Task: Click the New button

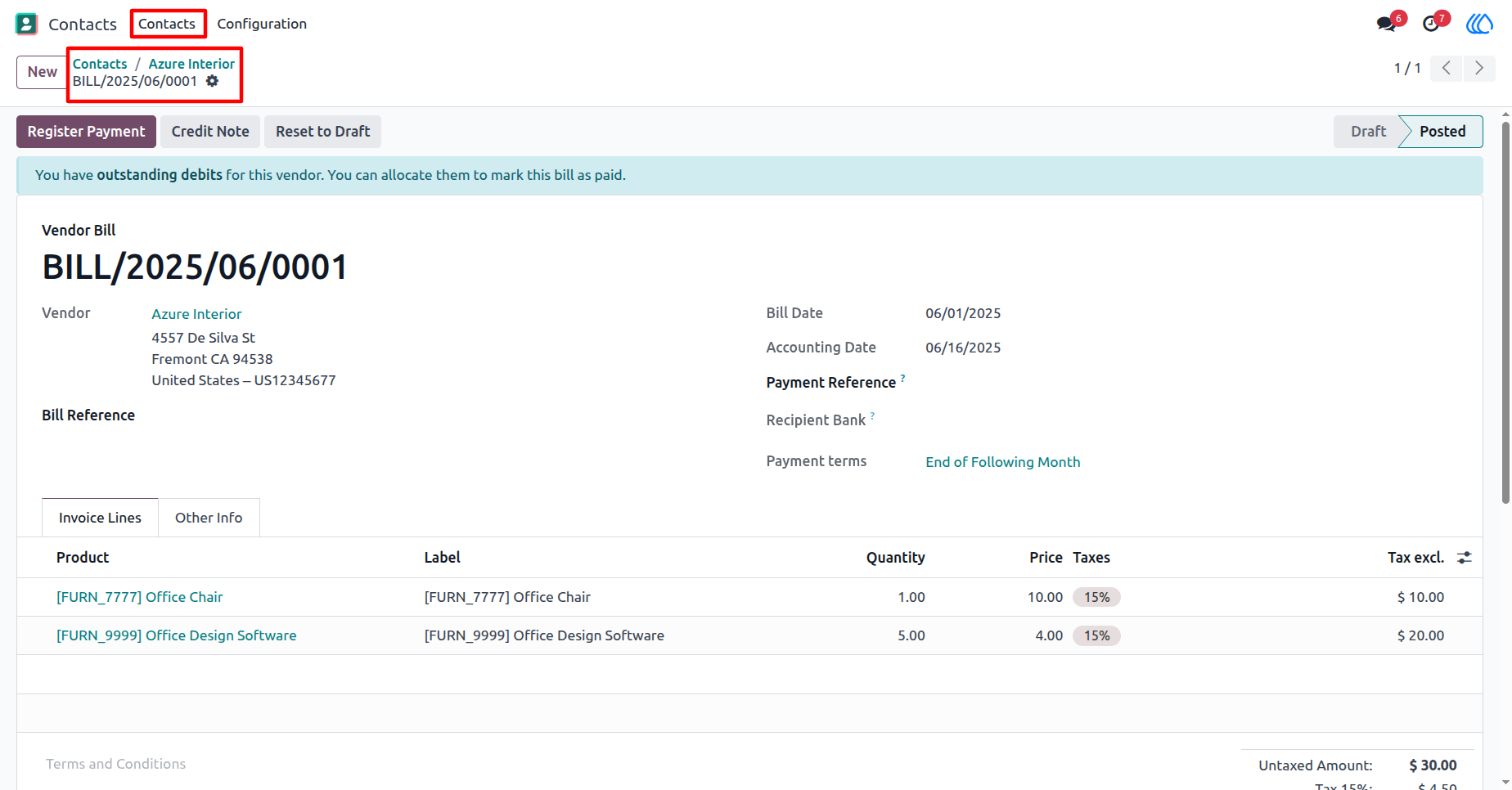Action: coord(43,72)
